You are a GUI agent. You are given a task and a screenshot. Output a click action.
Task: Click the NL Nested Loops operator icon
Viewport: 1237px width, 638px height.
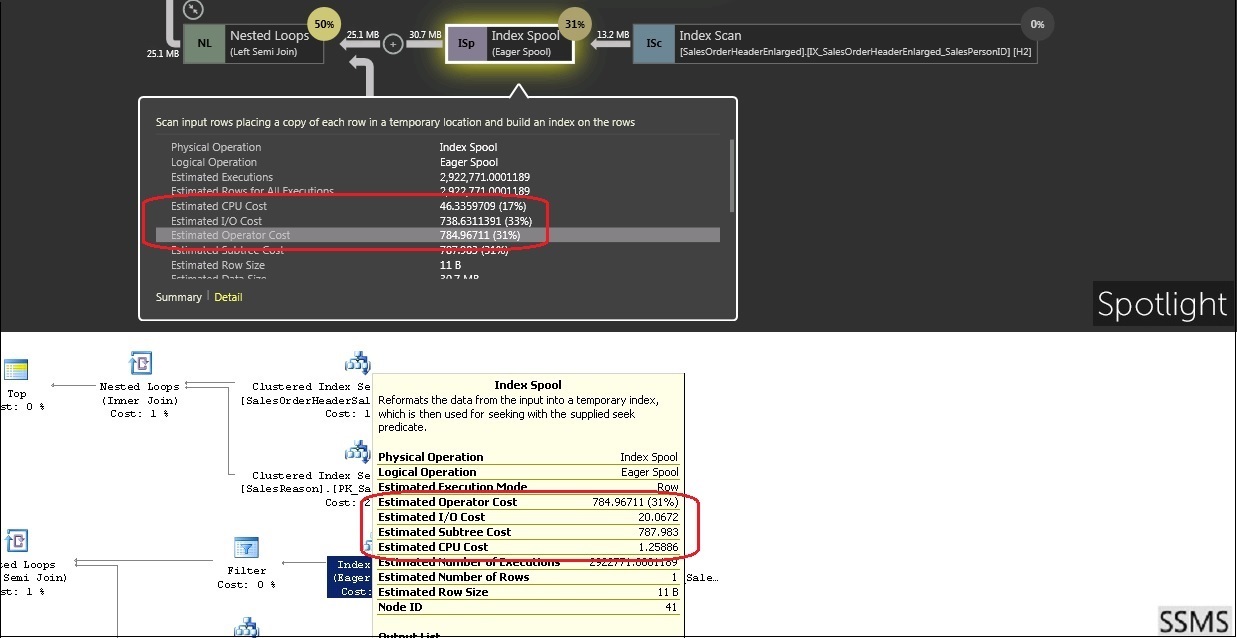pos(204,43)
